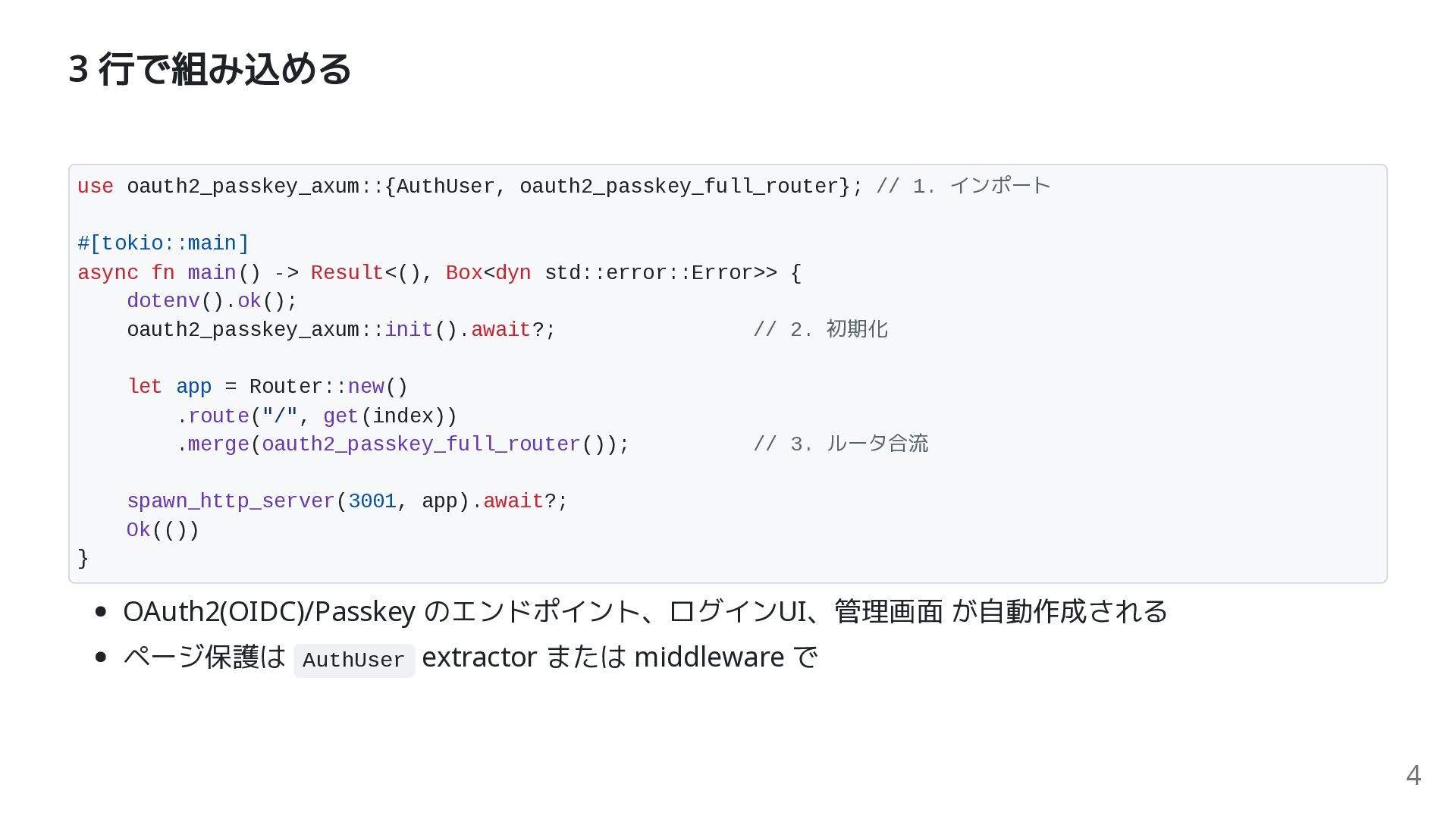Click the 'spawn_http_server' function name
This screenshot has height=819, width=1456.
click(231, 501)
